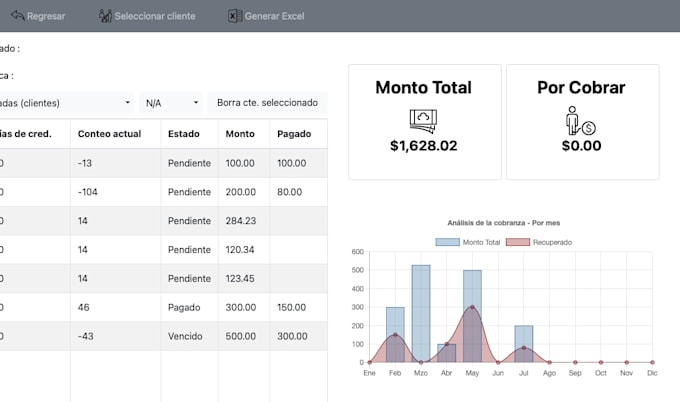Click the $0.00 Por Cobrar amount

pyautogui.click(x=581, y=146)
